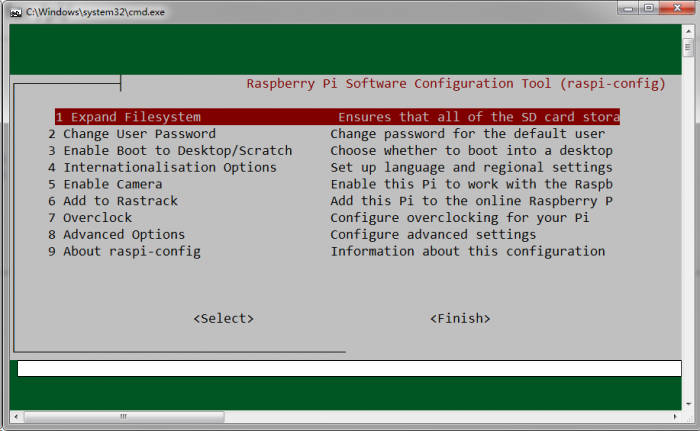Click 'Set up language and regional settings' text

point(471,167)
